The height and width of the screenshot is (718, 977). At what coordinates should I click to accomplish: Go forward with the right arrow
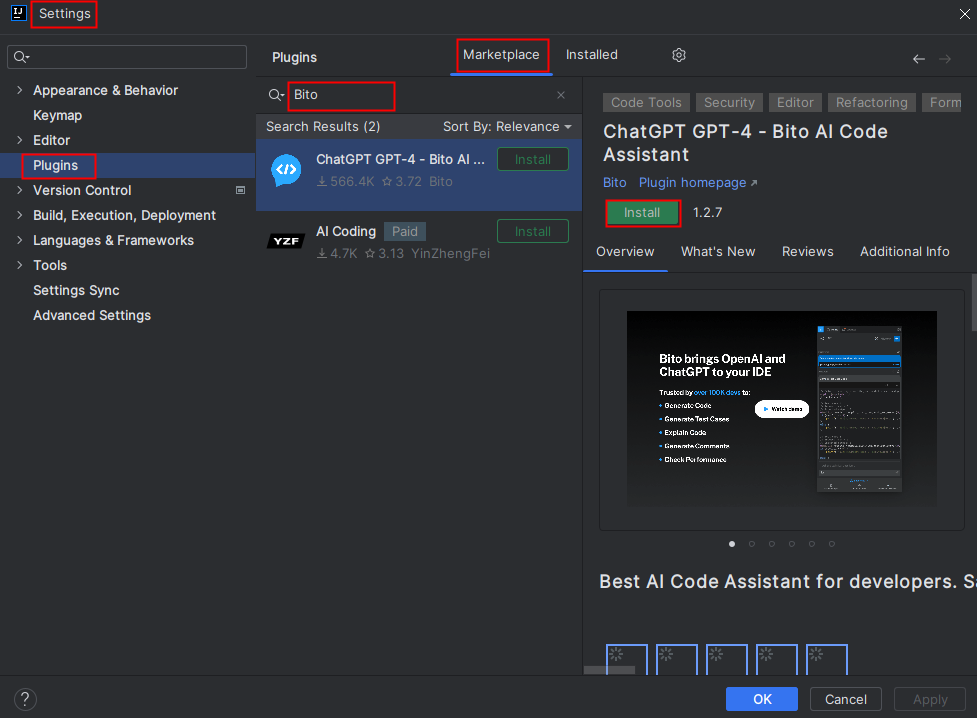[x=945, y=59]
